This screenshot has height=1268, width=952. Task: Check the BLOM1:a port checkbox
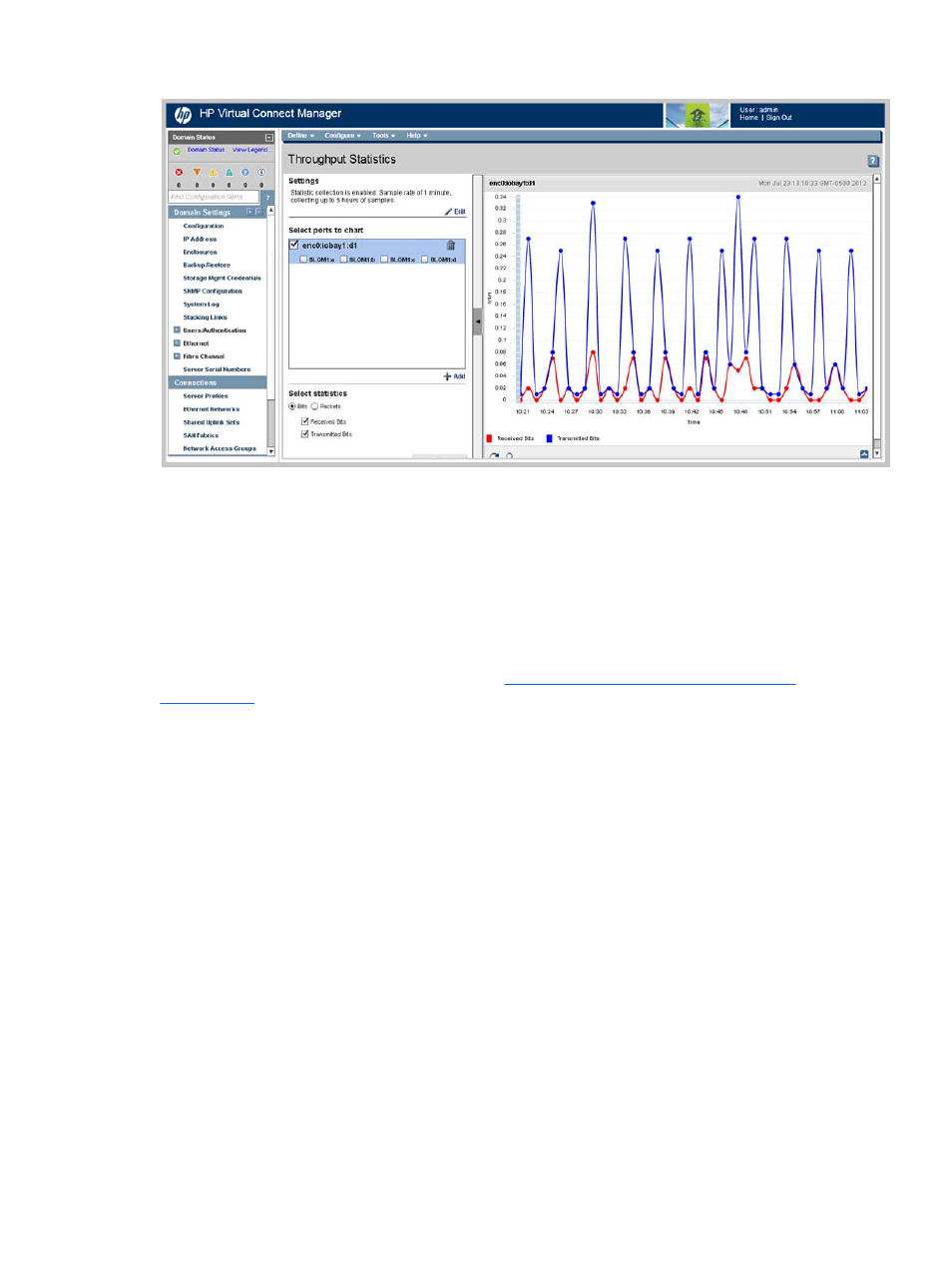coord(303,260)
